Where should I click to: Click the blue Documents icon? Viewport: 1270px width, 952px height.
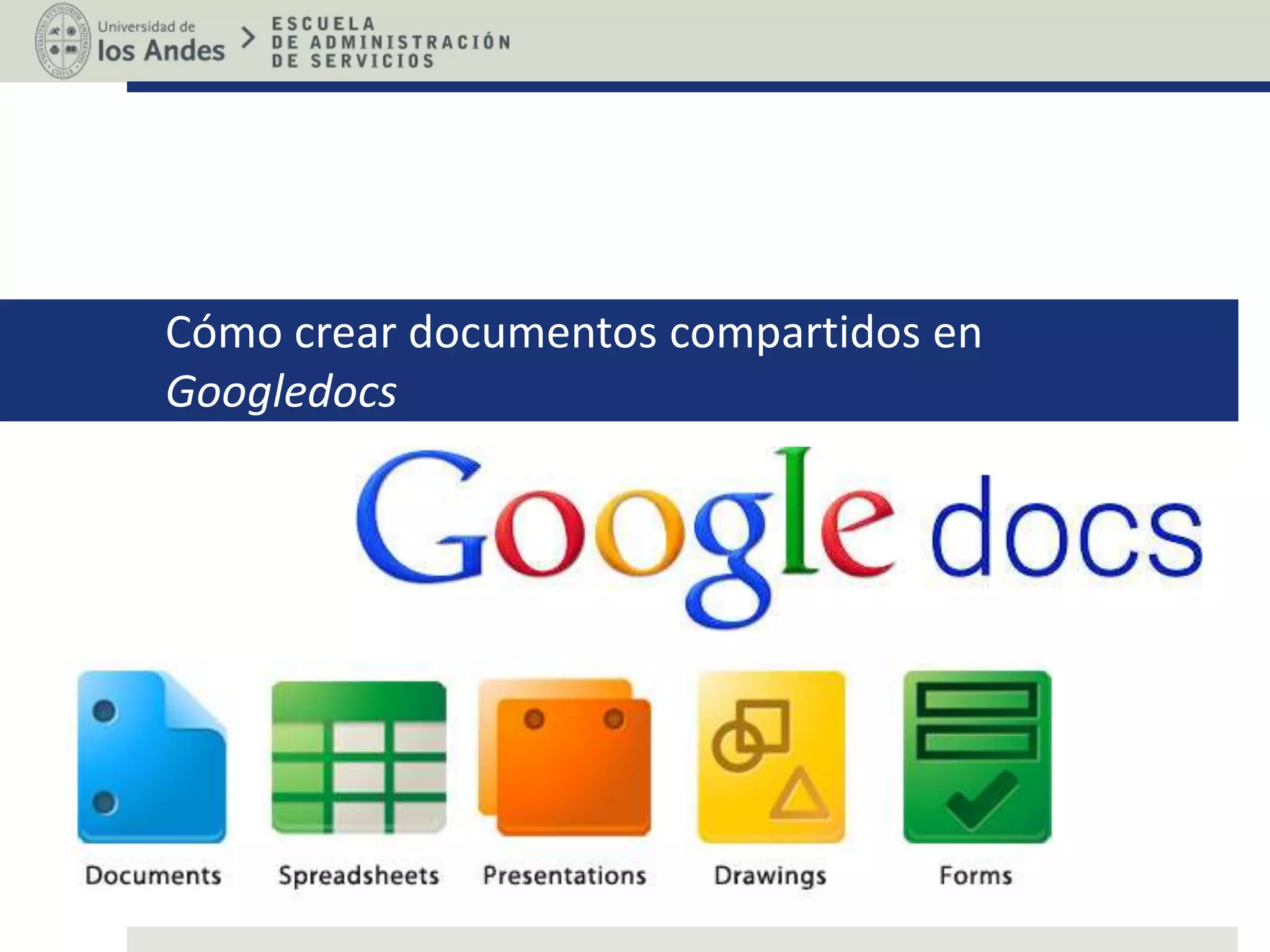152,757
